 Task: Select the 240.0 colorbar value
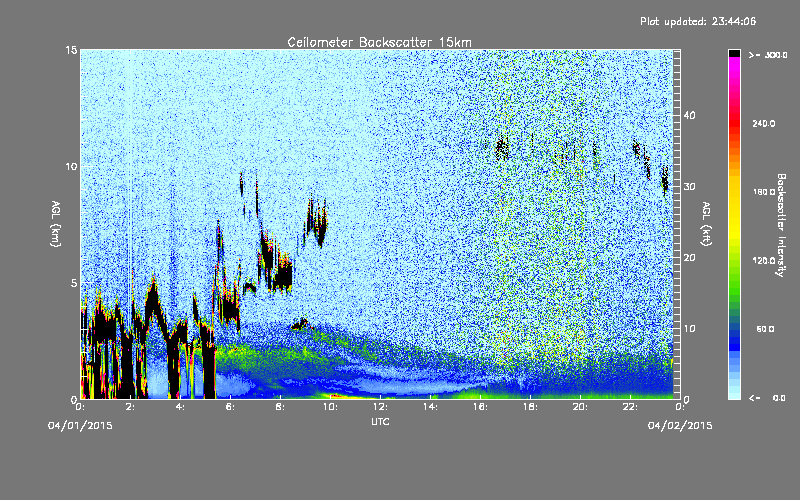point(764,124)
